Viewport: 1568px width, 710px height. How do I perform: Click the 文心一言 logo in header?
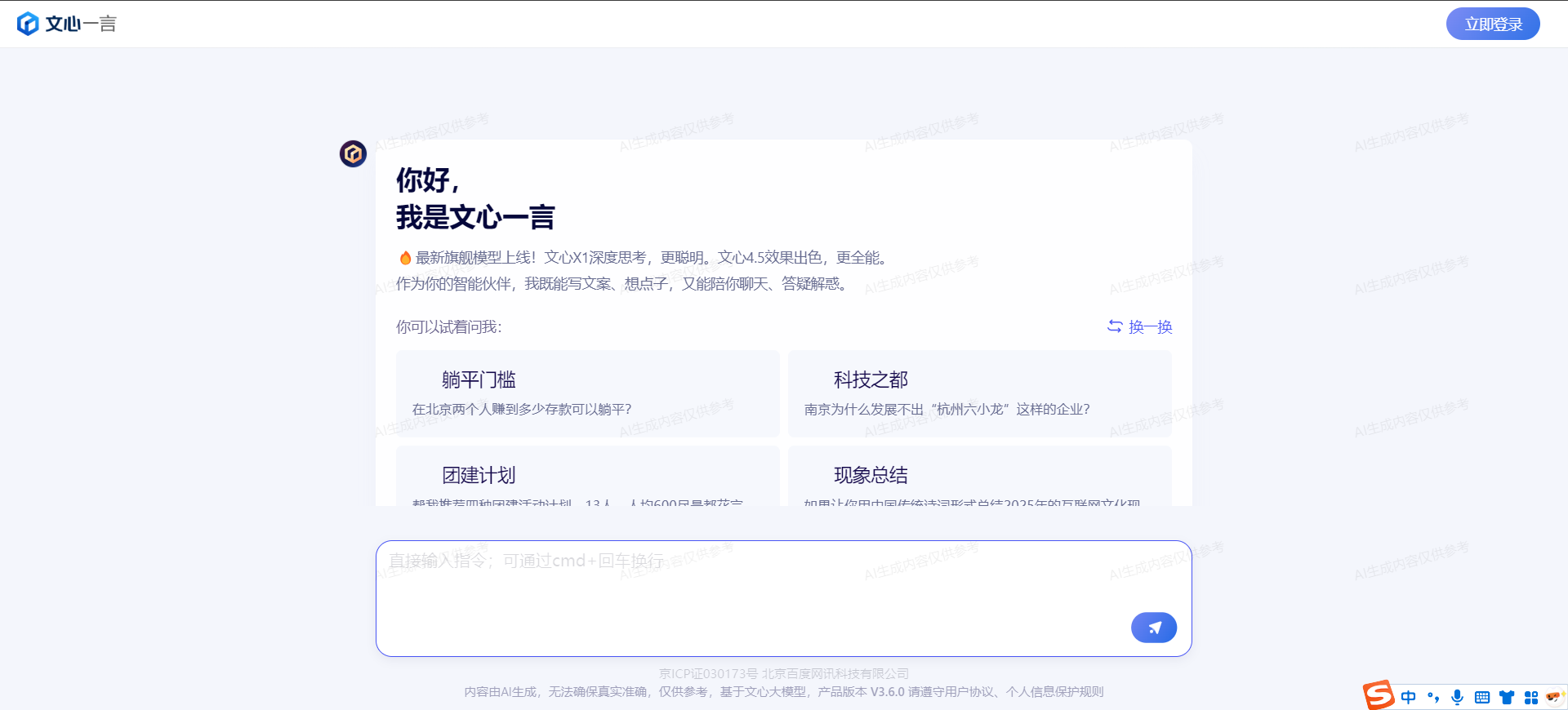(67, 24)
